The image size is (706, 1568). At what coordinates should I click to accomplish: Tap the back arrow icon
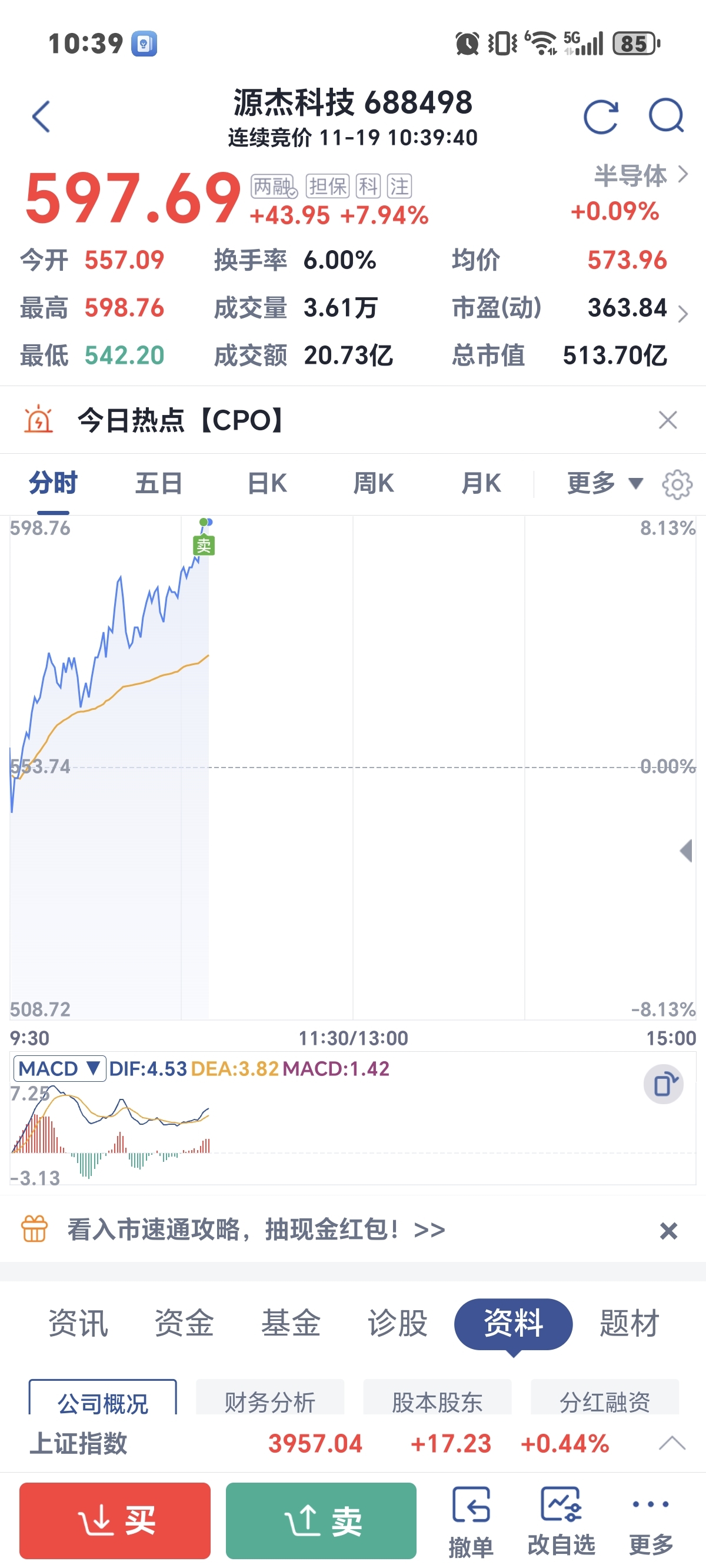tap(41, 117)
